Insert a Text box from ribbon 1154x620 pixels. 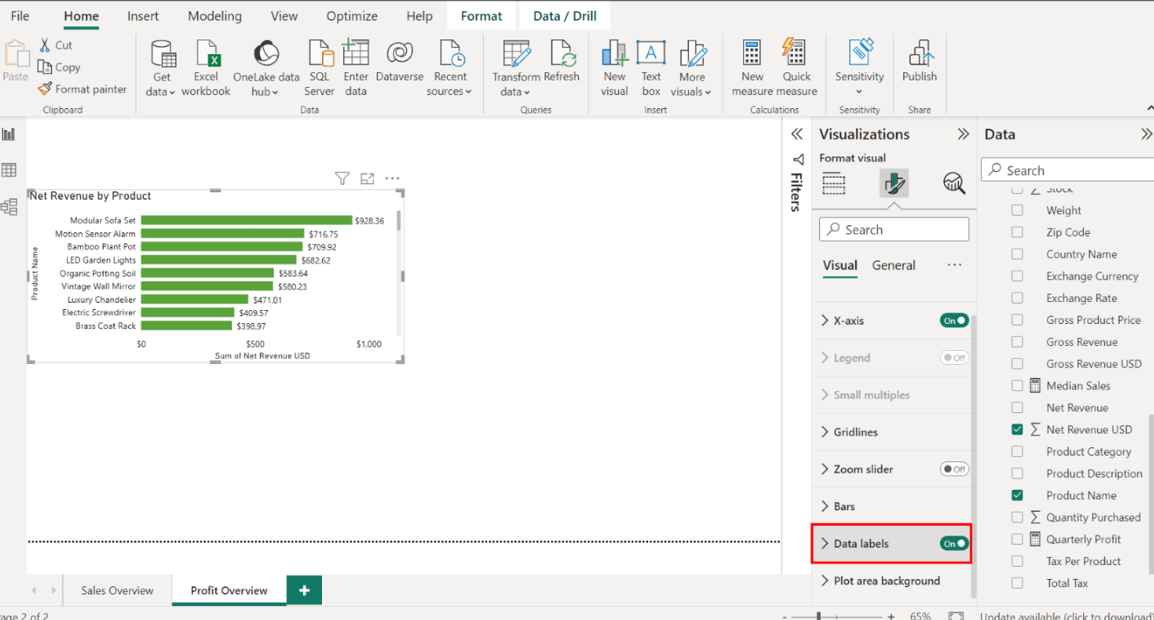651,68
